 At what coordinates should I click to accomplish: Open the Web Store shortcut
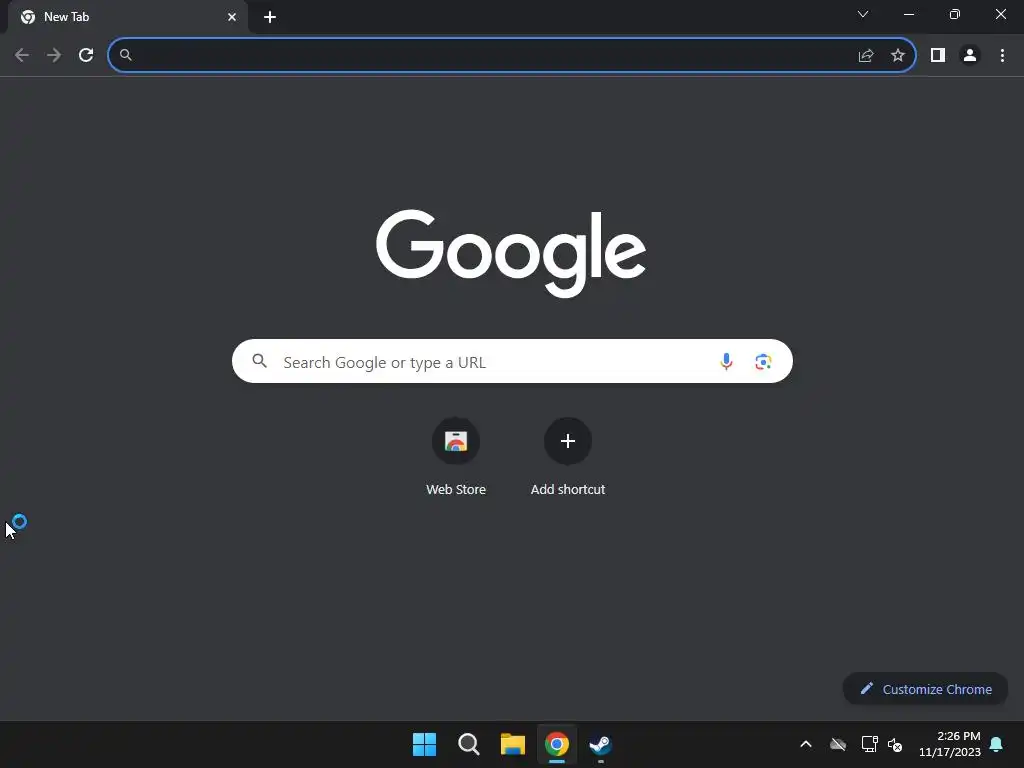(456, 457)
